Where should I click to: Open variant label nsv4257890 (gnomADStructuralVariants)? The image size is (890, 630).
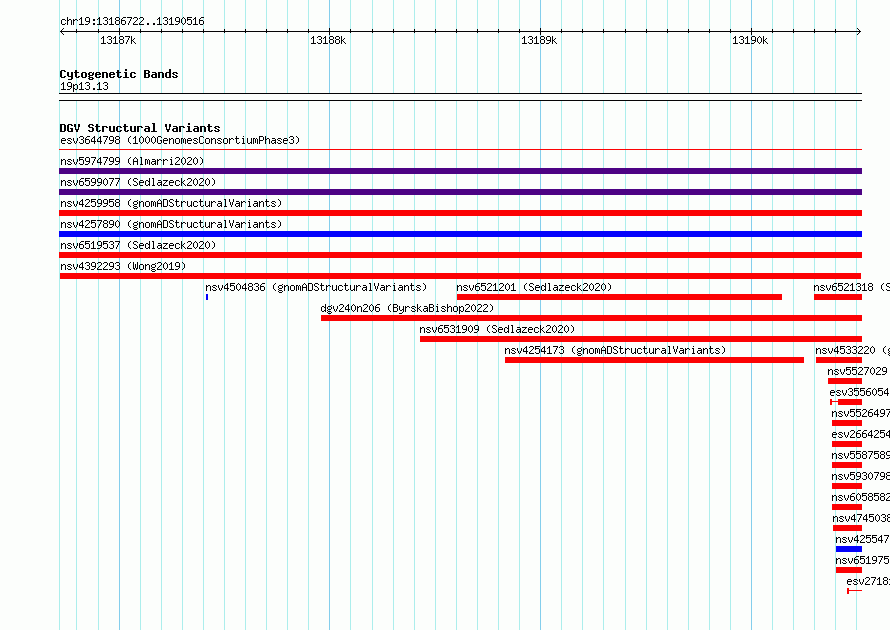click(171, 224)
